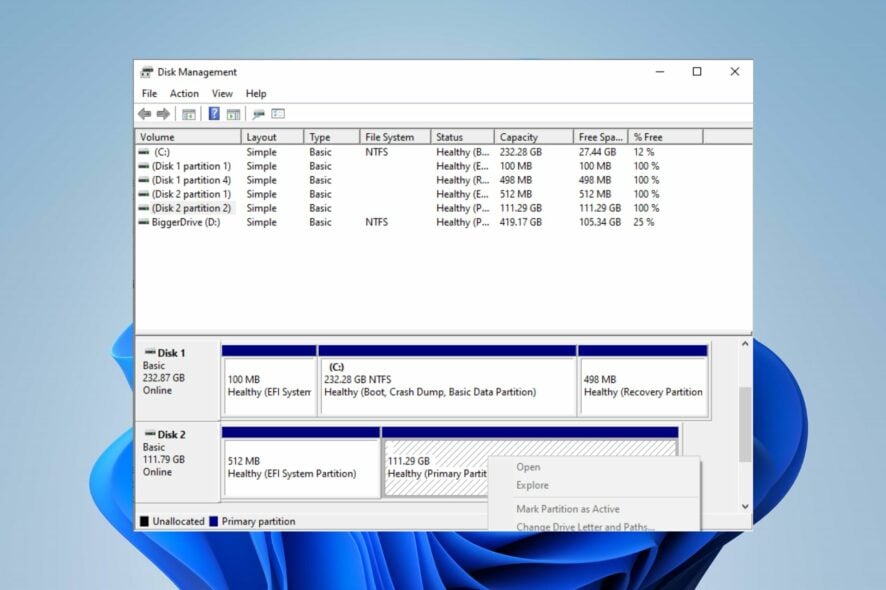This screenshot has width=886, height=590.
Task: Select the back navigation arrow
Action: point(145,113)
